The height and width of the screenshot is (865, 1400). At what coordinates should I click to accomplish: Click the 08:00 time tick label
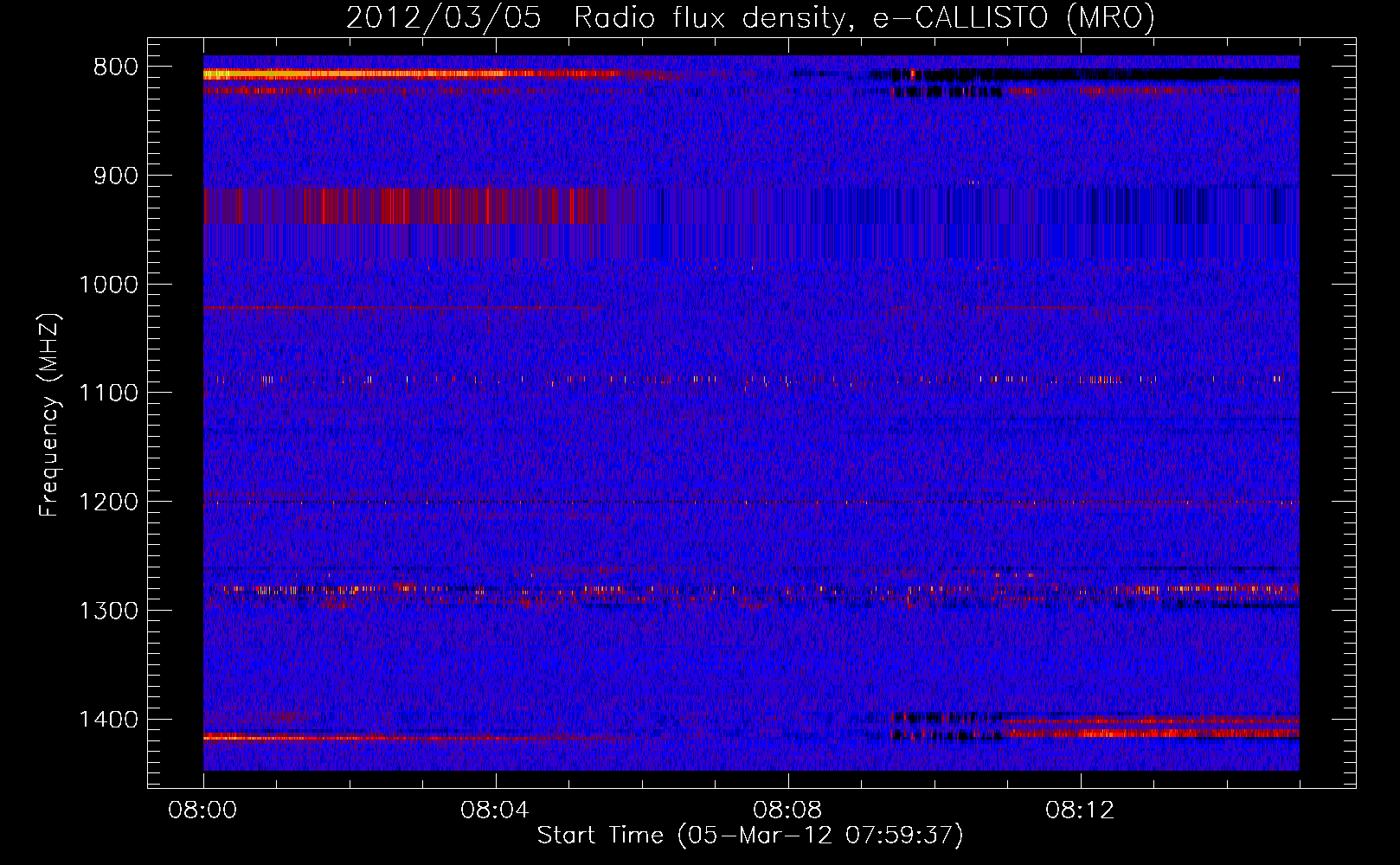203,811
